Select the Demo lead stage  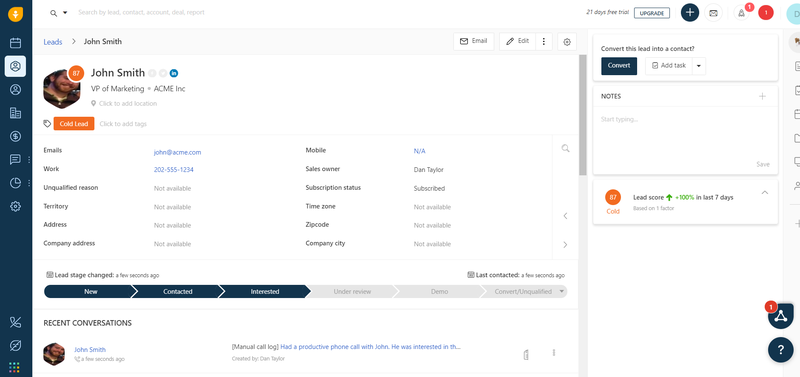coord(439,292)
